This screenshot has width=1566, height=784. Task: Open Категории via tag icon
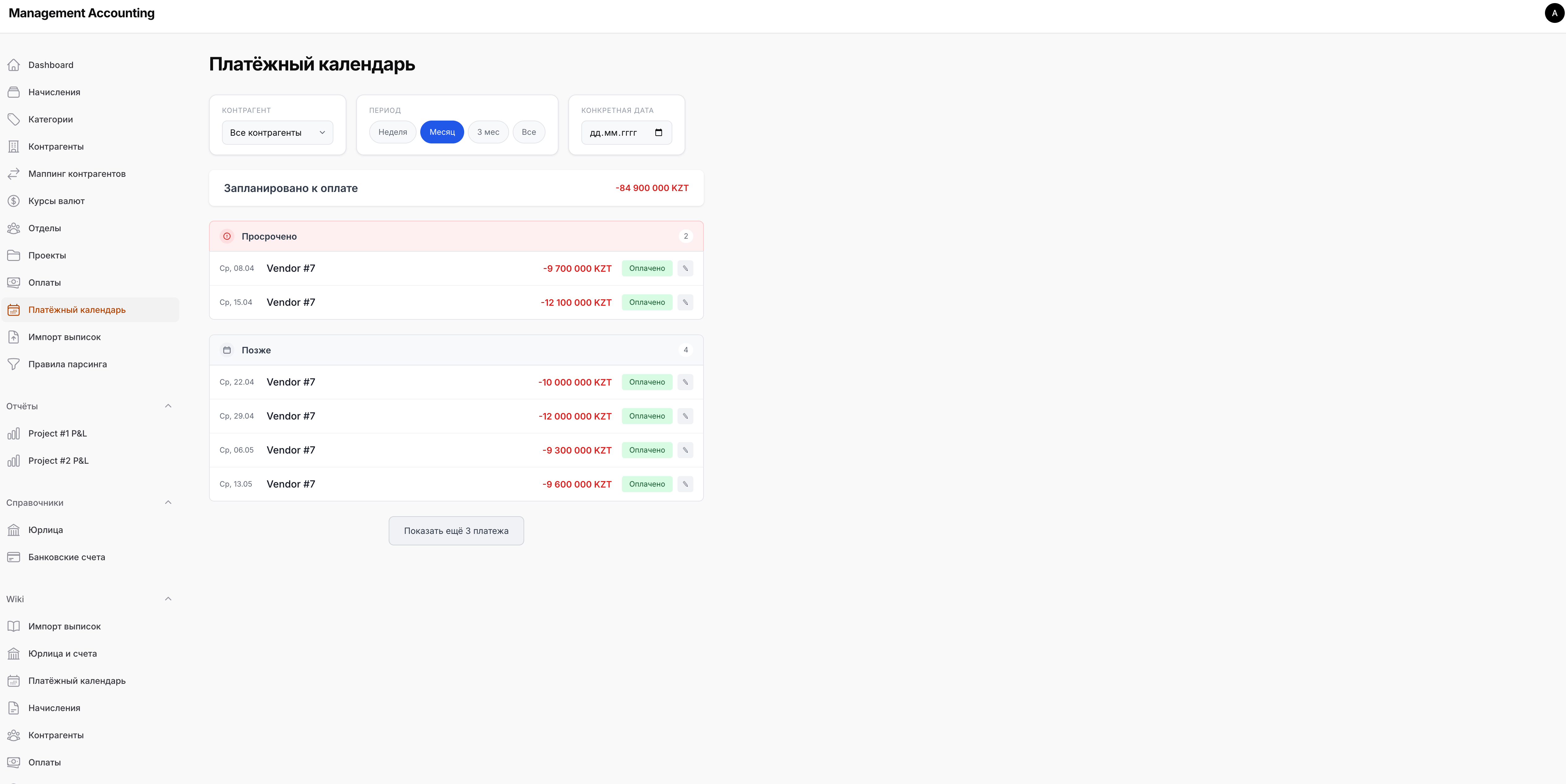pos(13,119)
